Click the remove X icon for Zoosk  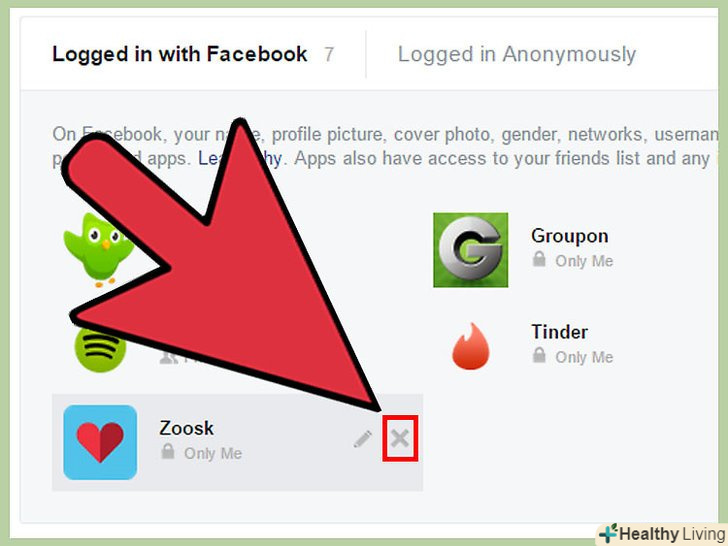[400, 438]
